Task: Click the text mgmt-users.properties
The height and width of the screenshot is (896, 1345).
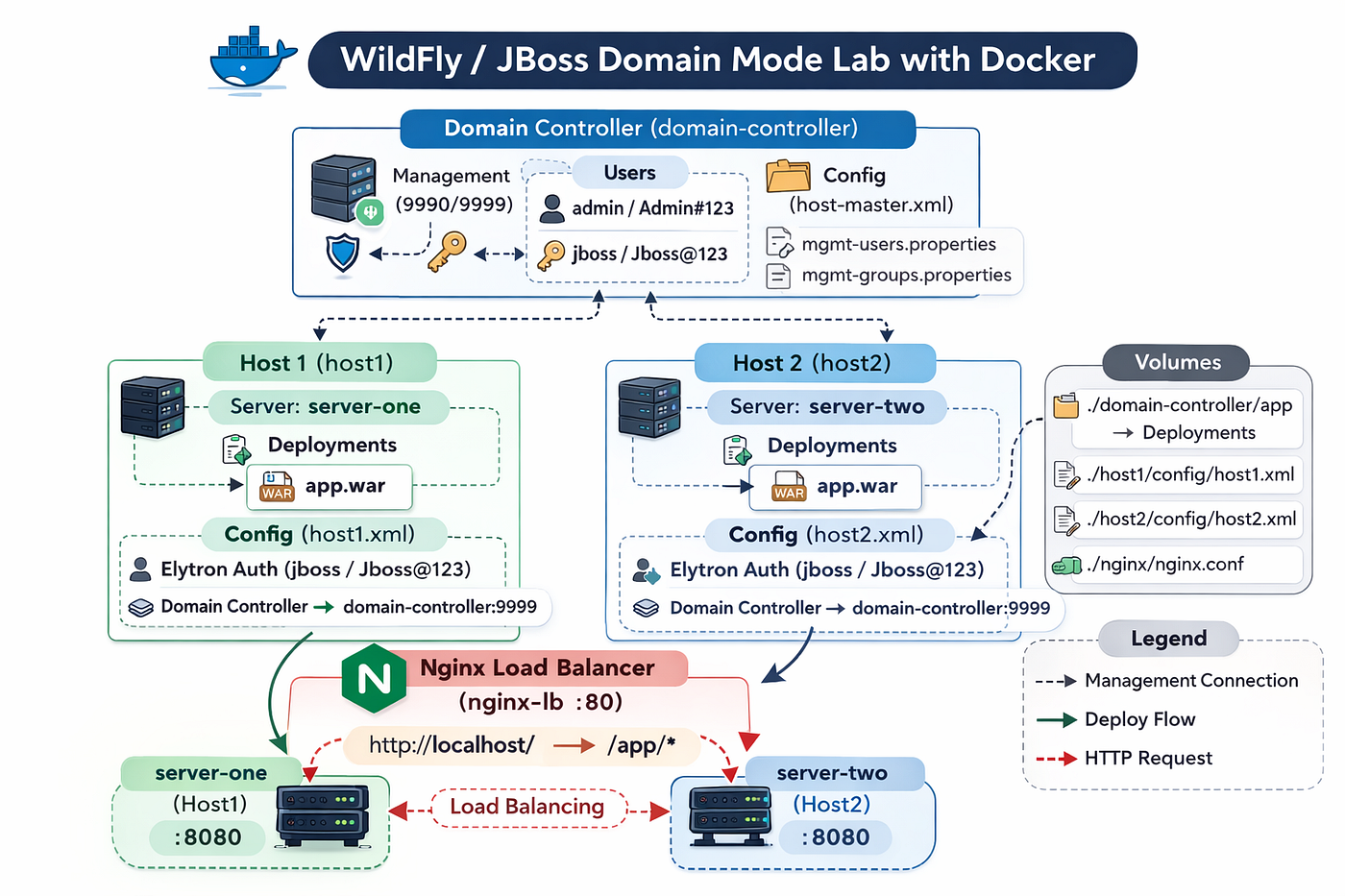Action: pyautogui.click(x=898, y=244)
